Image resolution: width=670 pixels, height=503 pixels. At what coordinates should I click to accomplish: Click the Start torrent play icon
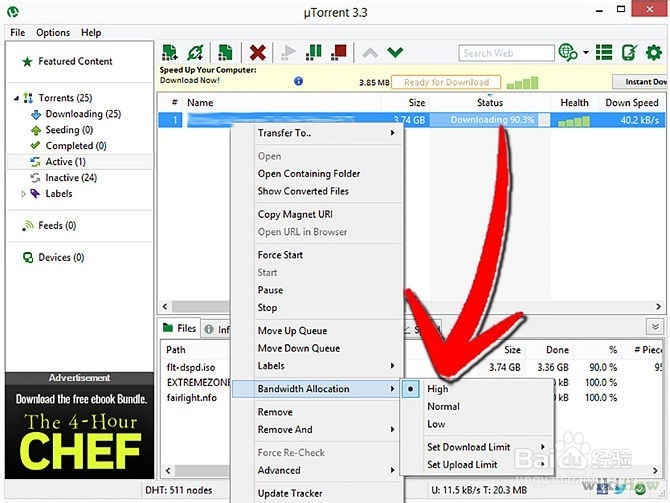(288, 53)
